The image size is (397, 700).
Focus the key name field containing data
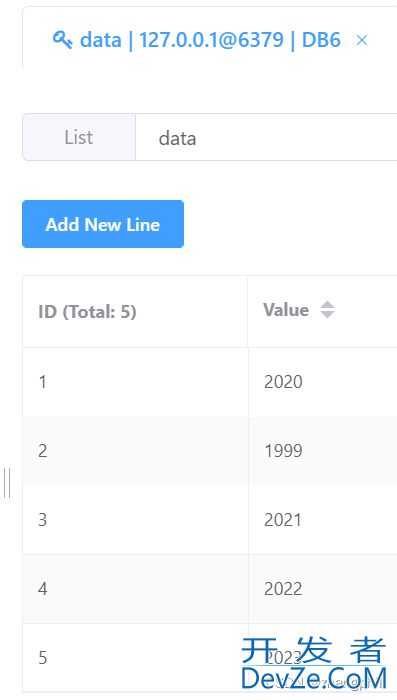(266, 137)
